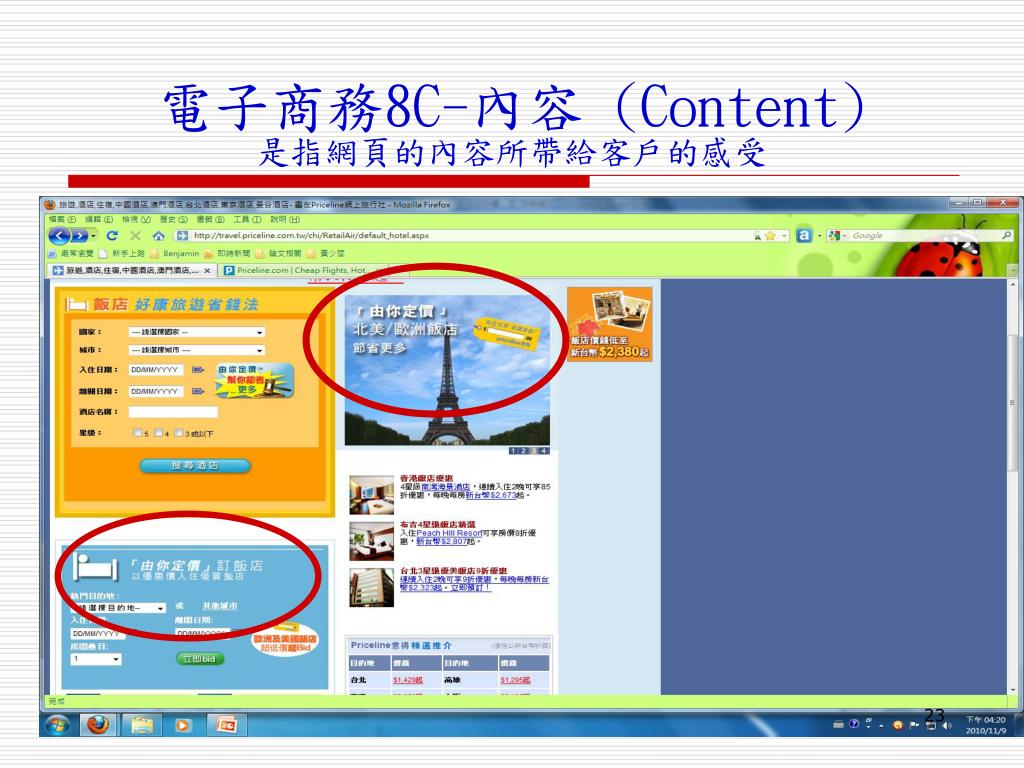The width and height of the screenshot is (1024, 768).
Task: Stop loading with the X toolbar icon
Action: (x=135, y=236)
